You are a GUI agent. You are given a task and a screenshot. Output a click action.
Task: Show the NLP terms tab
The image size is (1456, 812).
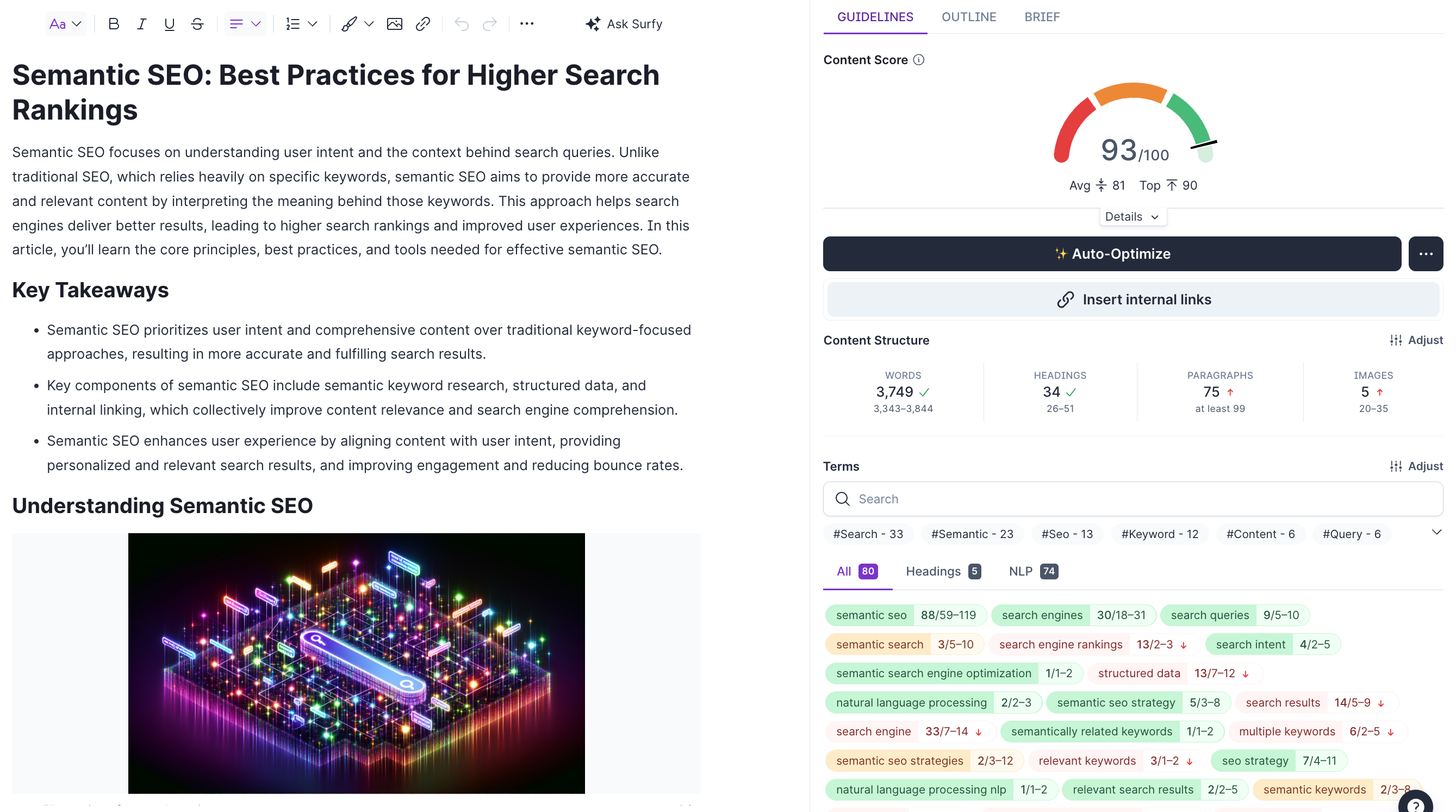click(1032, 571)
